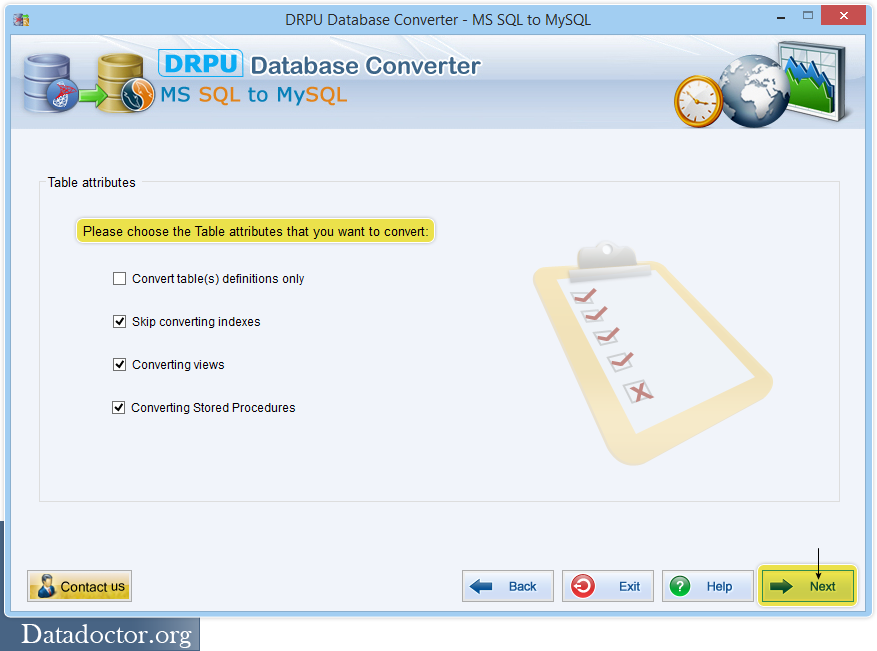
Task: Close the DRPU Database Converter window
Action: (x=843, y=16)
